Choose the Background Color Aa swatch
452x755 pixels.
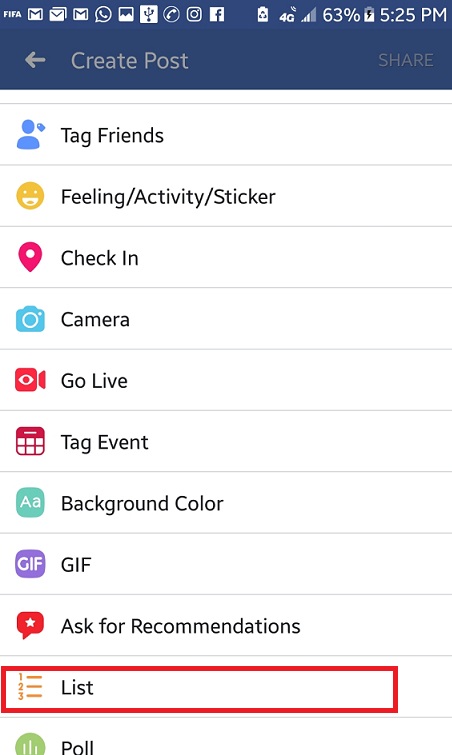point(30,502)
